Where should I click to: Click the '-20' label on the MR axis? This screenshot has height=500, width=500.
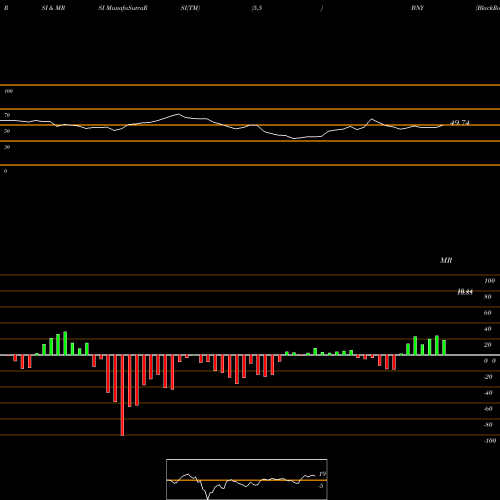488,377
